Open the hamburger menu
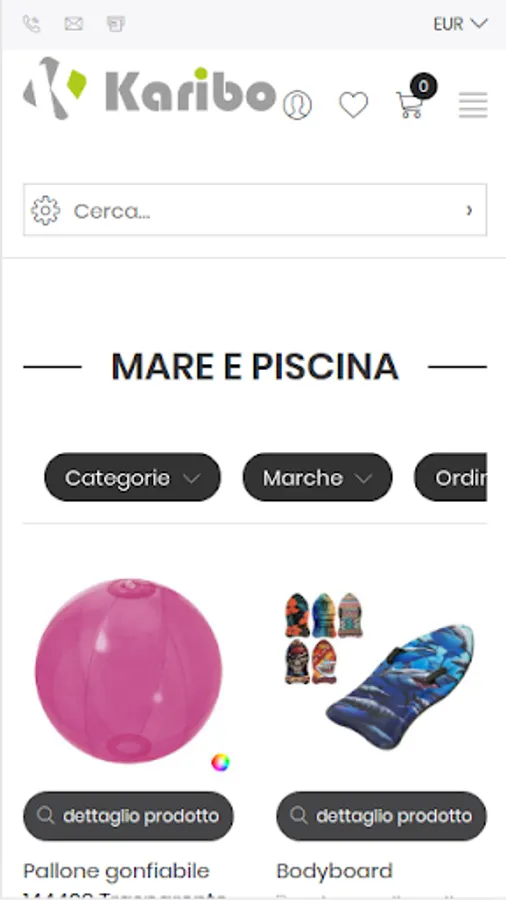Viewport: 506px width, 900px height. tap(473, 105)
